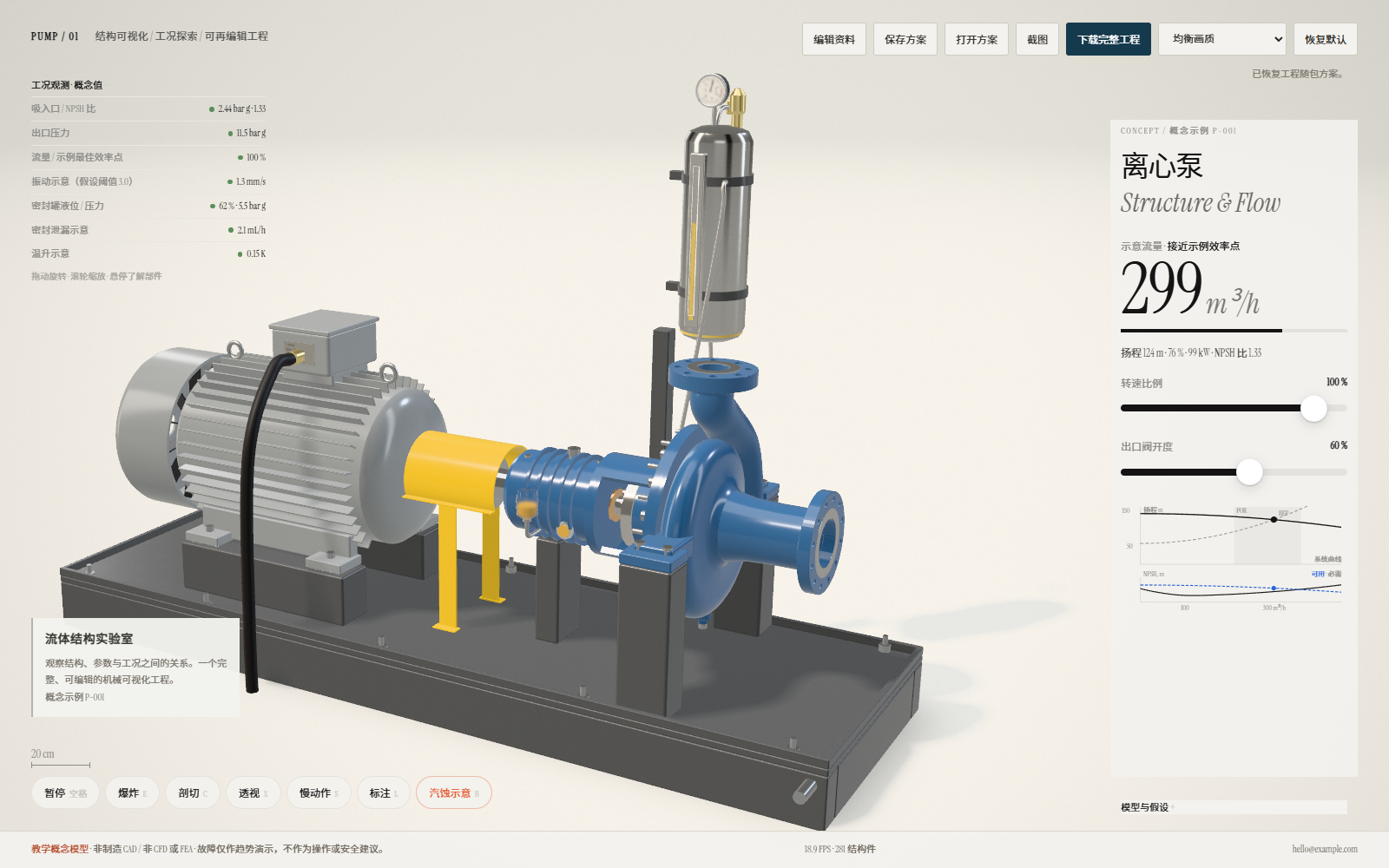This screenshot has width=1389, height=868.
Task: Click the 温升示意 reading row
Action: [148, 253]
